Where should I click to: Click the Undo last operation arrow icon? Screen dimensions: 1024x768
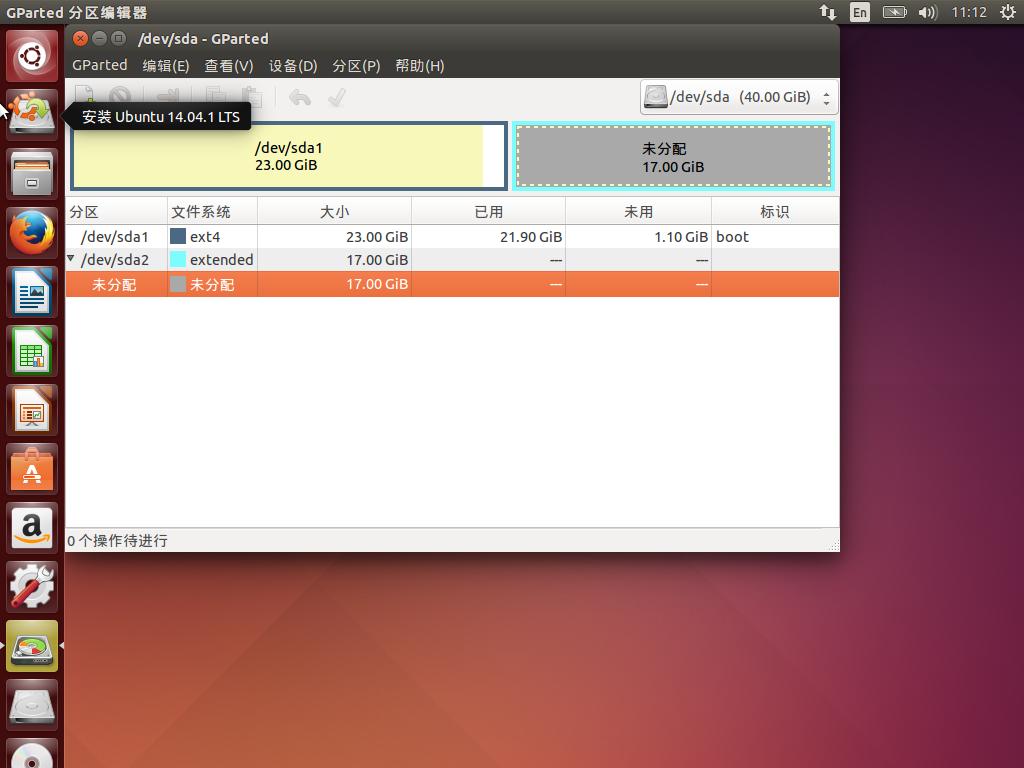tap(299, 97)
